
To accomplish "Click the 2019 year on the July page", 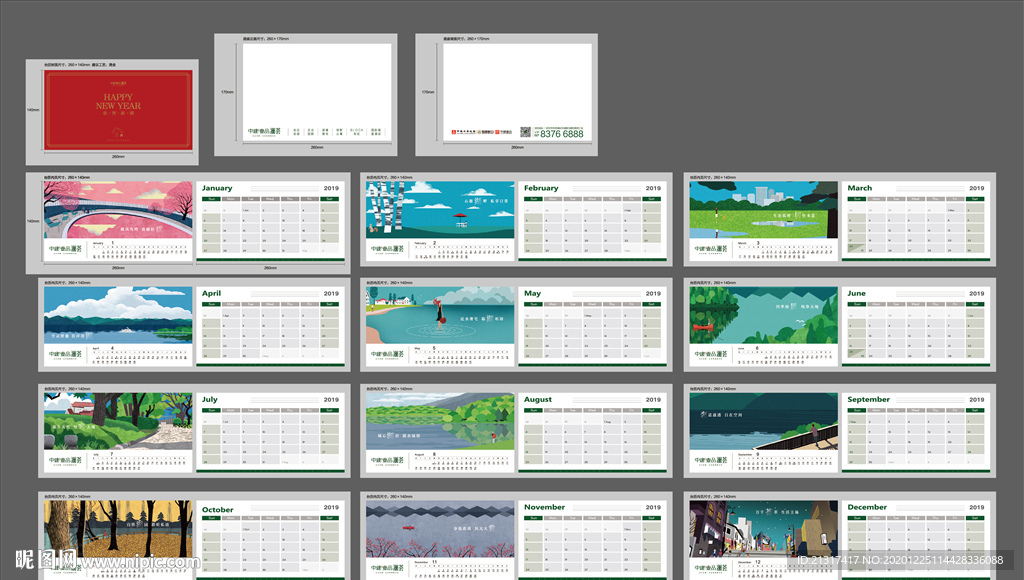I will (x=331, y=400).
